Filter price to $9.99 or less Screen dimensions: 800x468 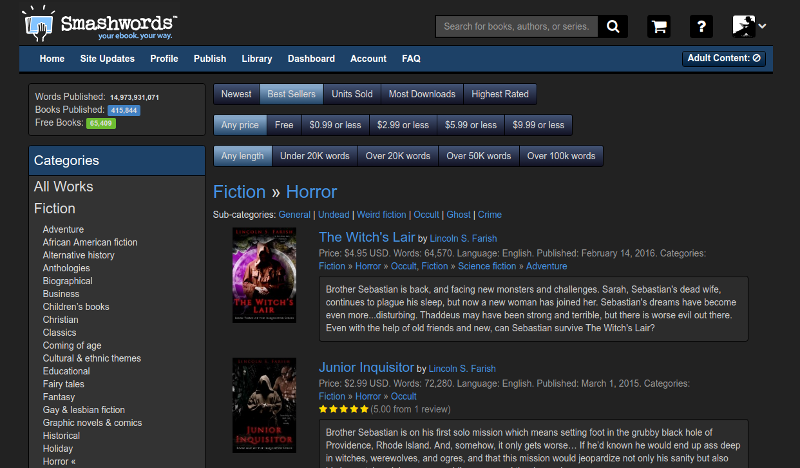point(538,125)
